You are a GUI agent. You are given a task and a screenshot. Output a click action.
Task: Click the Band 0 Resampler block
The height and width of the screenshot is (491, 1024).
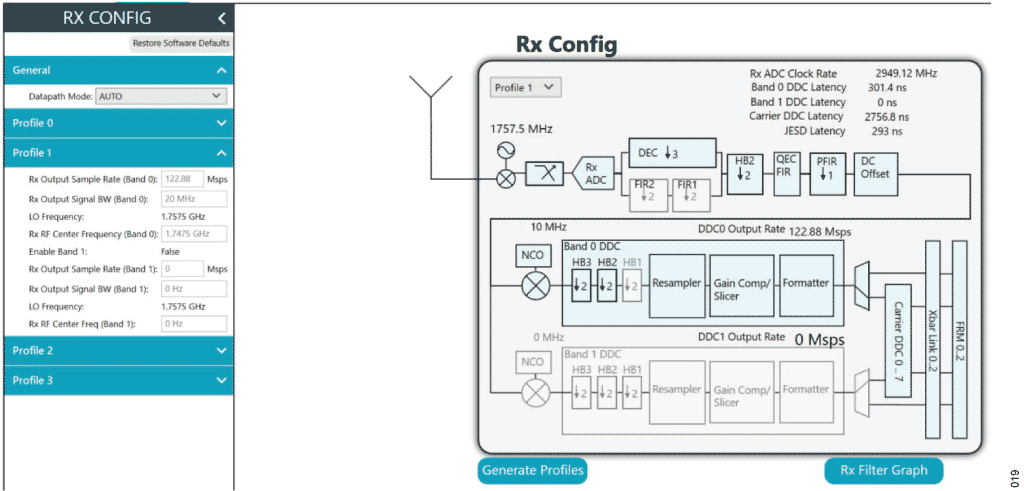pyautogui.click(x=677, y=283)
